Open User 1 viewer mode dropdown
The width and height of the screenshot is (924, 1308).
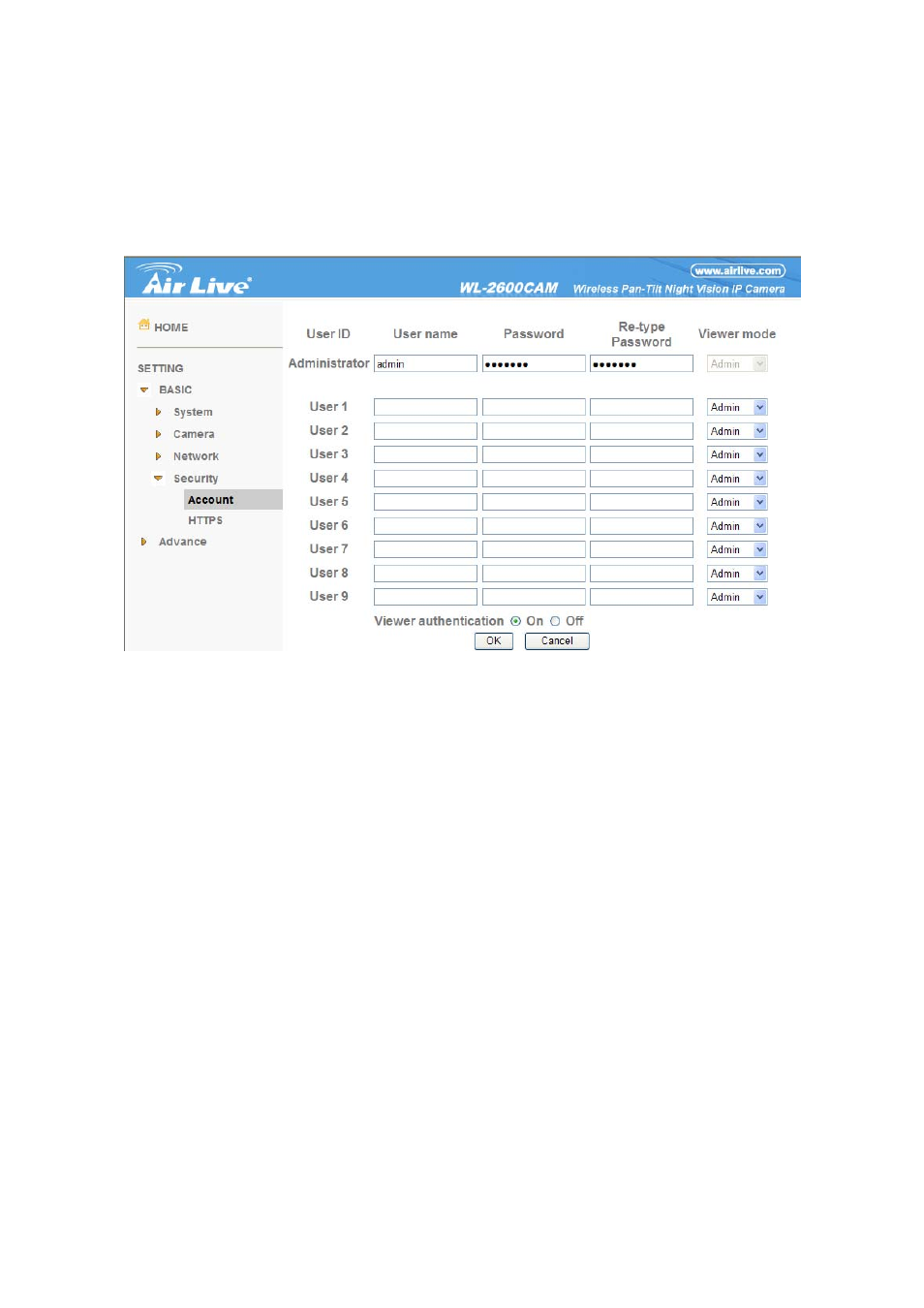737,407
